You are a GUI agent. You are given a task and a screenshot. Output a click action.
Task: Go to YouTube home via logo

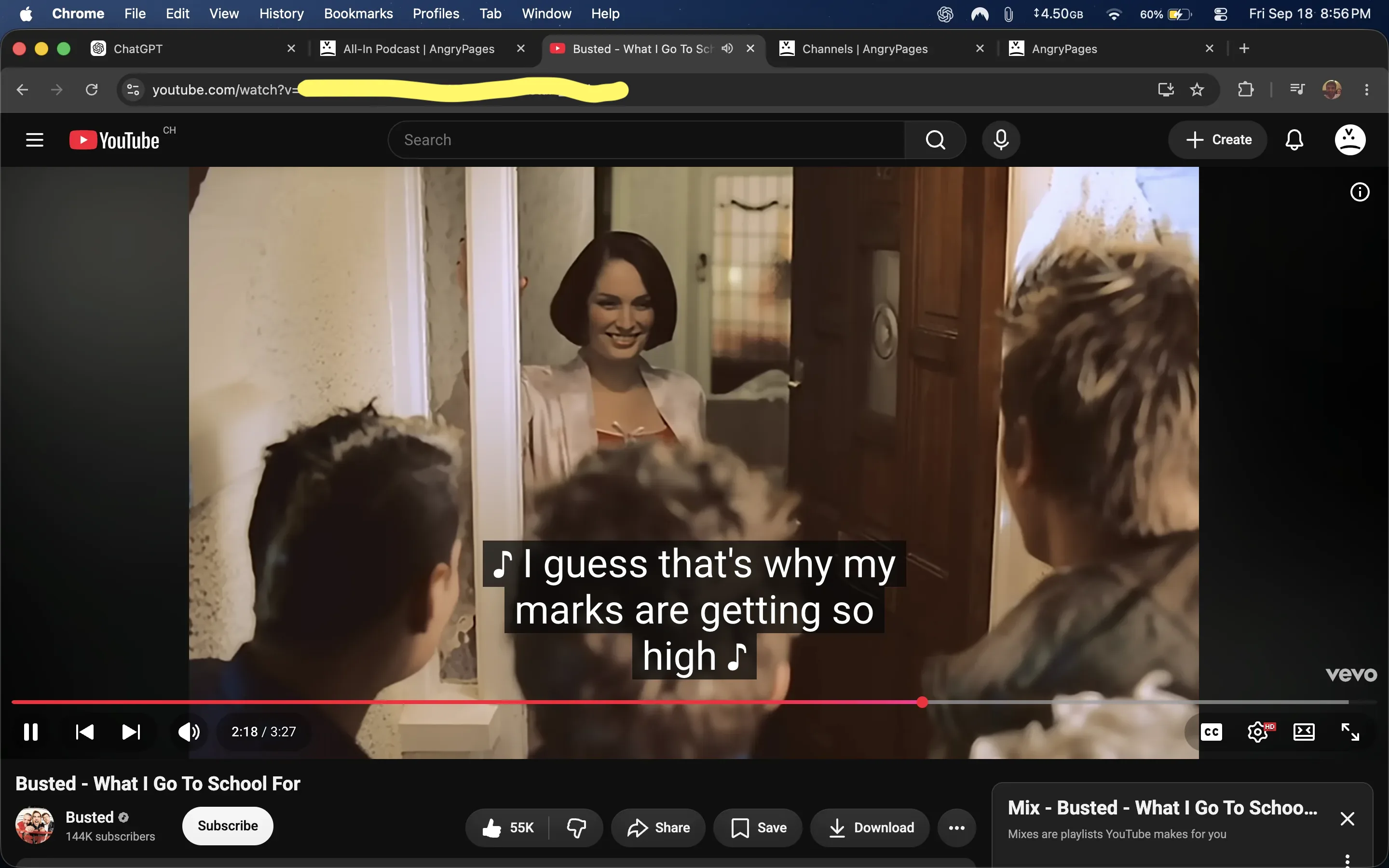point(114,140)
